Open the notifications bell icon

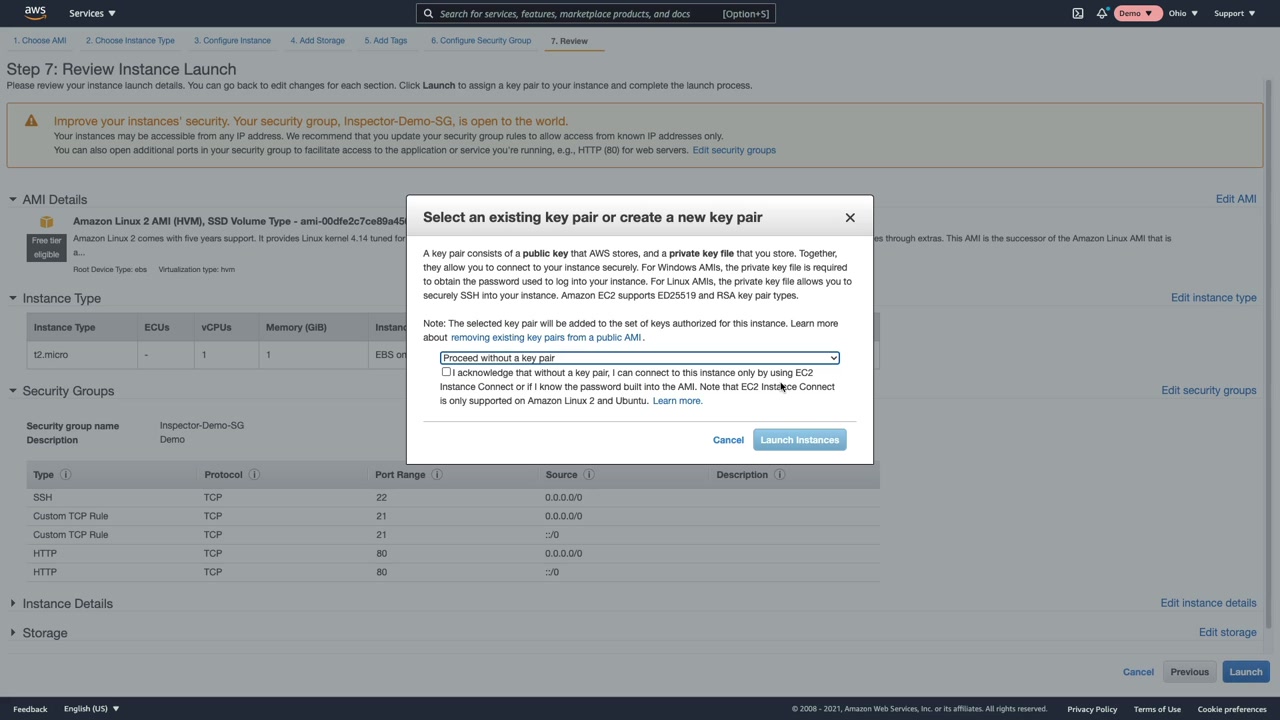(x=1101, y=13)
